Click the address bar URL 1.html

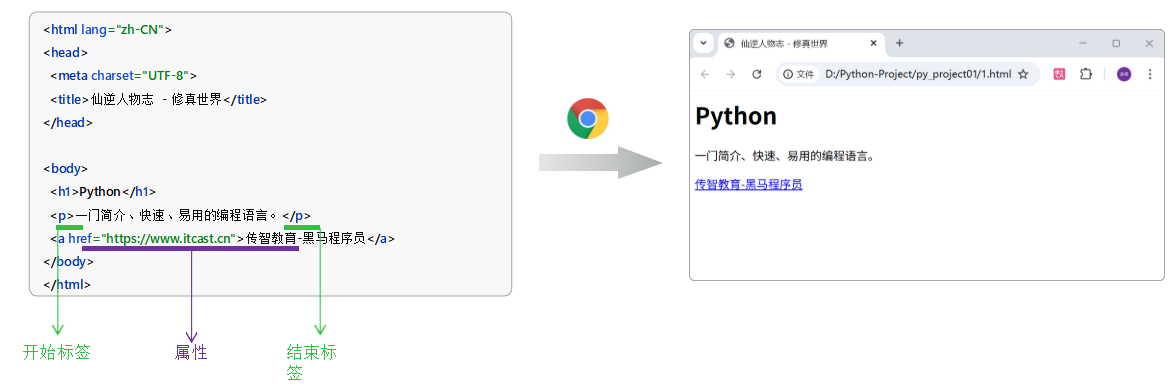(918, 74)
